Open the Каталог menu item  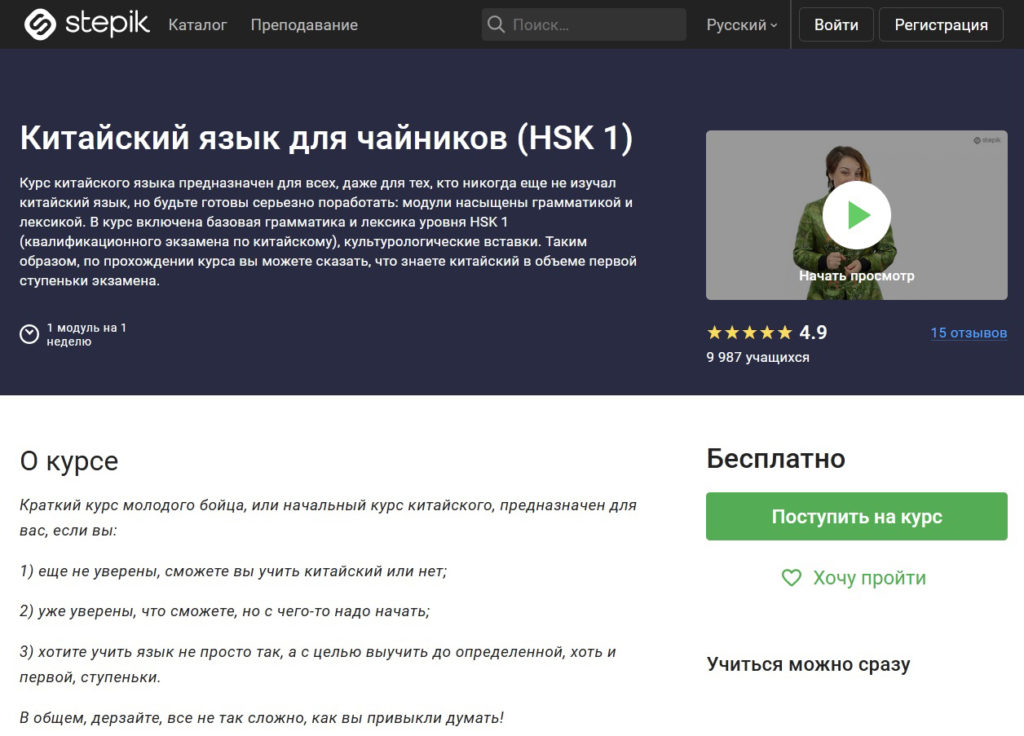pyautogui.click(x=197, y=25)
